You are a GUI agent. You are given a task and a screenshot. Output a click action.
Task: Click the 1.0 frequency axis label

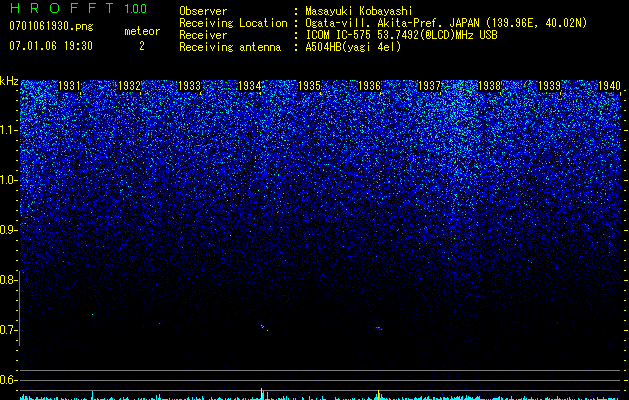pyautogui.click(x=7, y=180)
